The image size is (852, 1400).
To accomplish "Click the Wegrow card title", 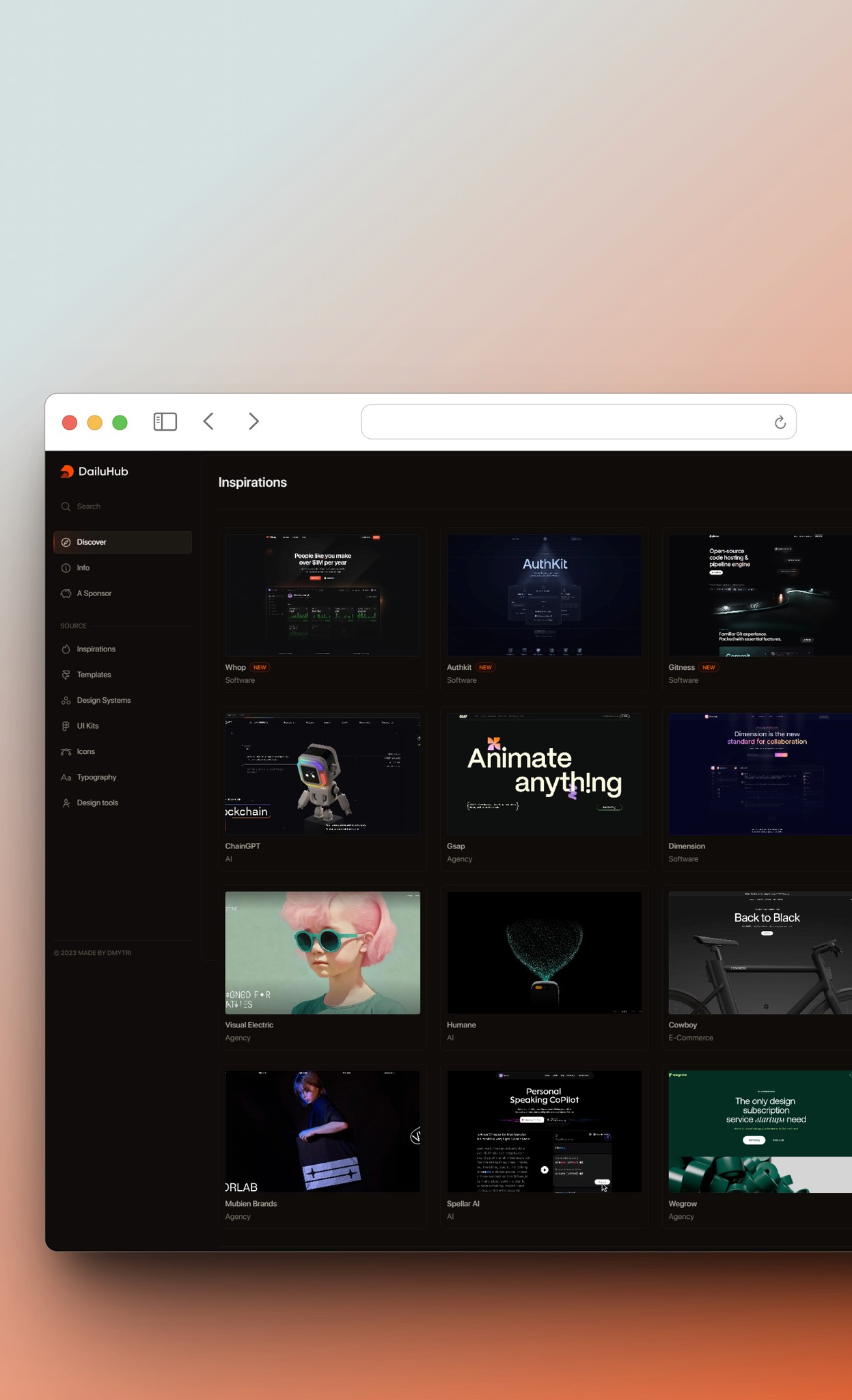I will (x=683, y=1204).
